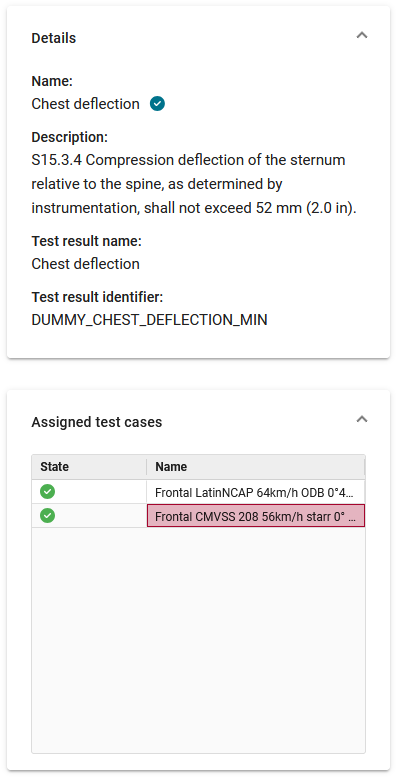Collapse the Details panel chevron
397x777 pixels.
click(362, 35)
